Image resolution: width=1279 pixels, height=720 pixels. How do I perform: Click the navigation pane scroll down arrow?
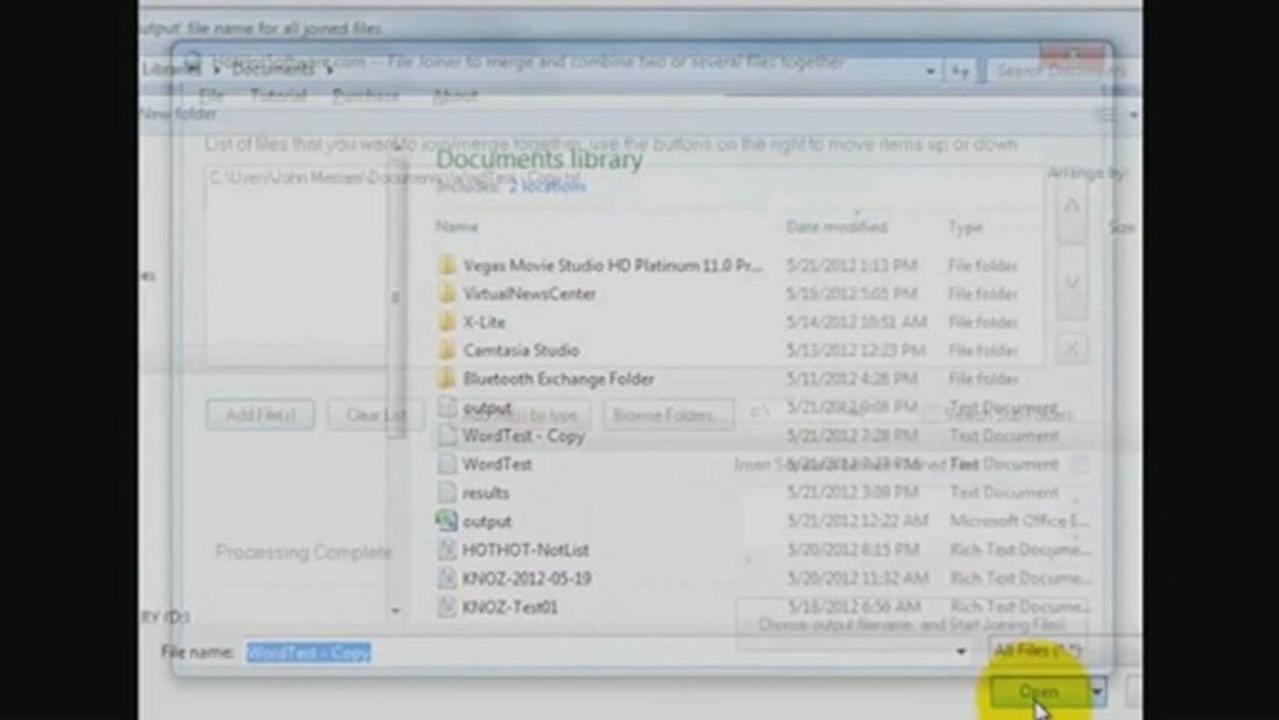397,610
